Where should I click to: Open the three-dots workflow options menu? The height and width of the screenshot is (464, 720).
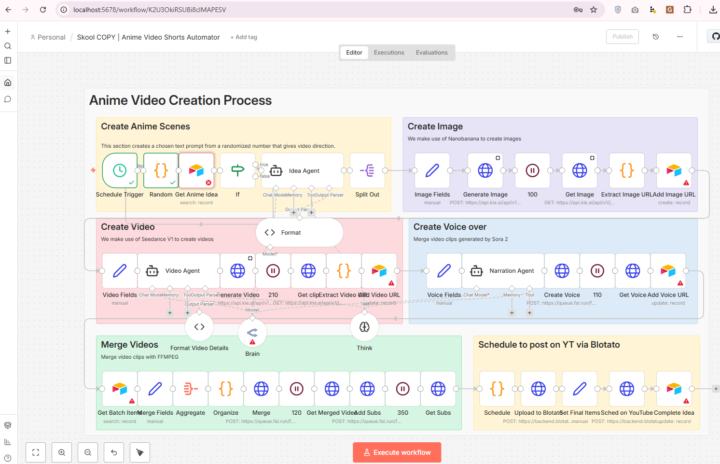coord(680,37)
